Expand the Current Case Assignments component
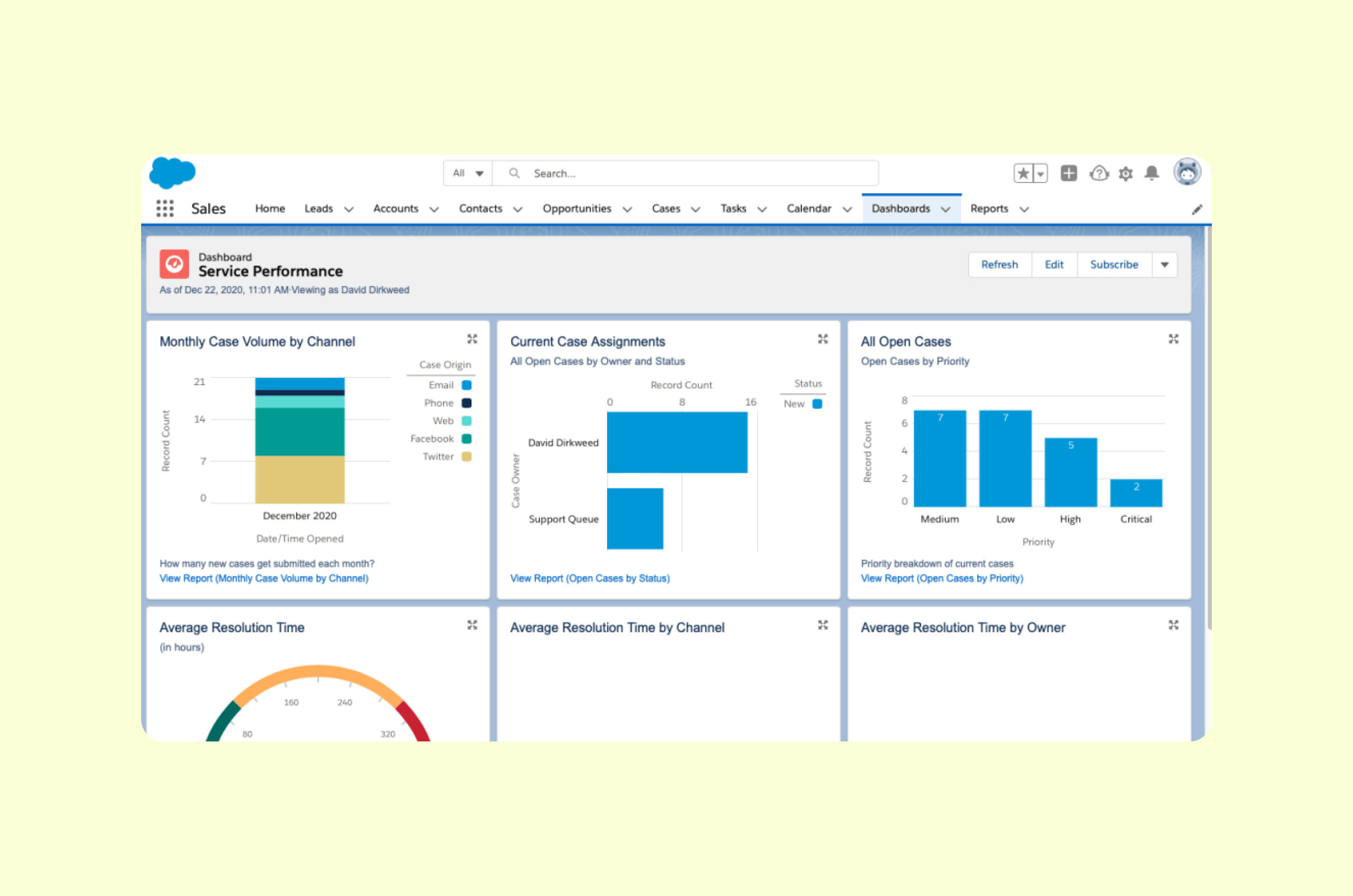This screenshot has width=1353, height=896. pyautogui.click(x=823, y=338)
